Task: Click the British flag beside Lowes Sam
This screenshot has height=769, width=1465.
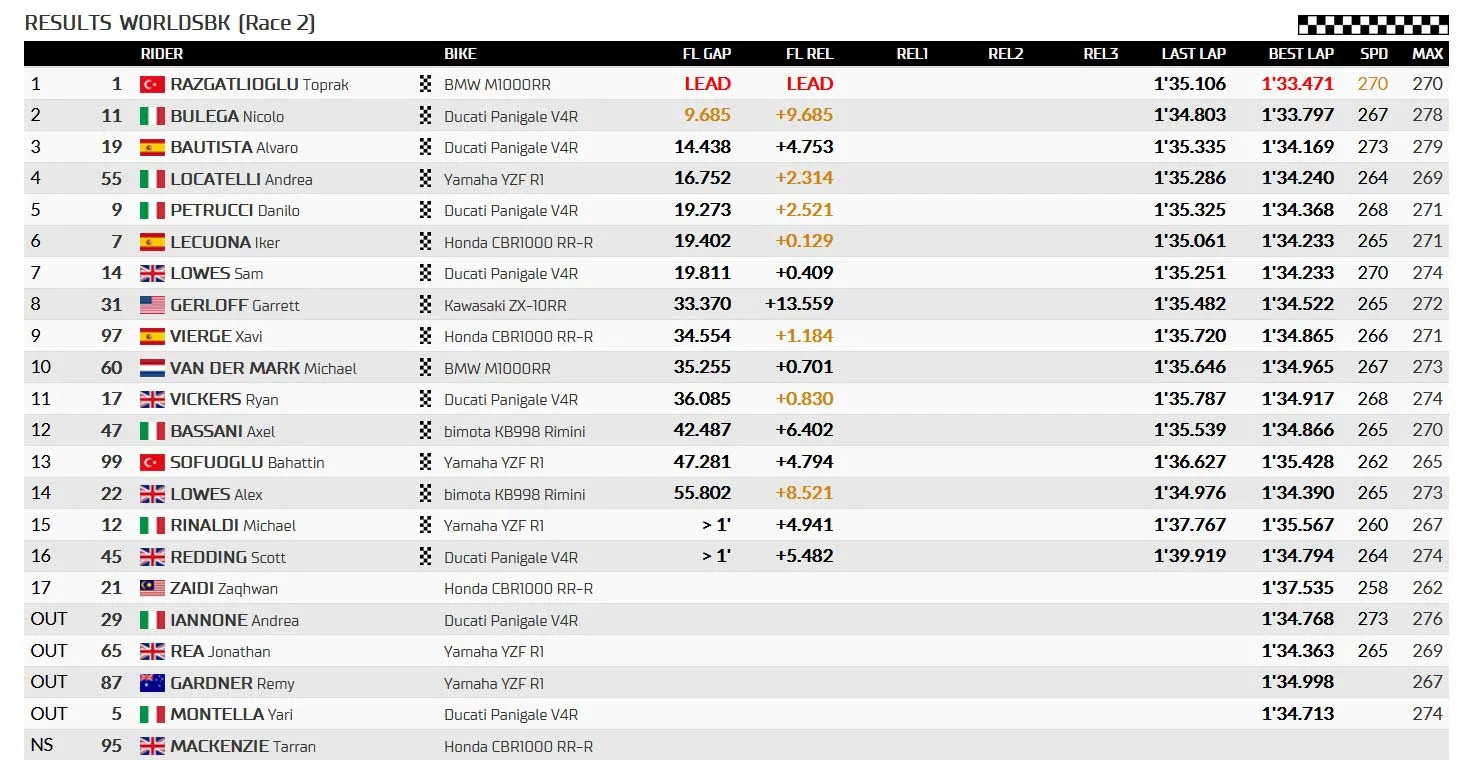Action: (152, 274)
